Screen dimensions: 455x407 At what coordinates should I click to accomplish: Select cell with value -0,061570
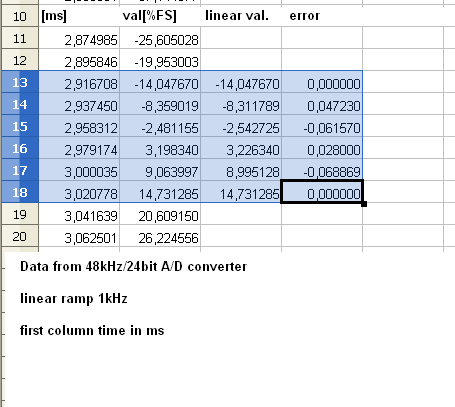click(x=322, y=126)
